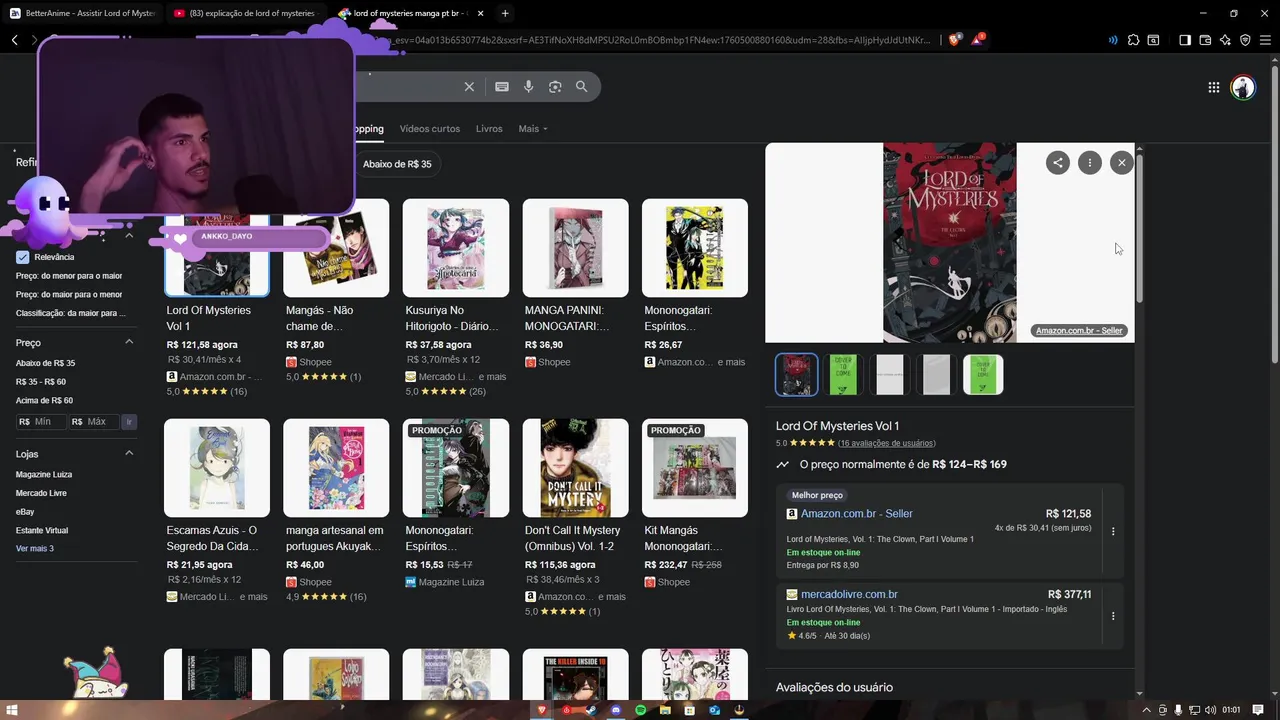
Task: Filter by store Estante Virtual
Action: (x=42, y=531)
